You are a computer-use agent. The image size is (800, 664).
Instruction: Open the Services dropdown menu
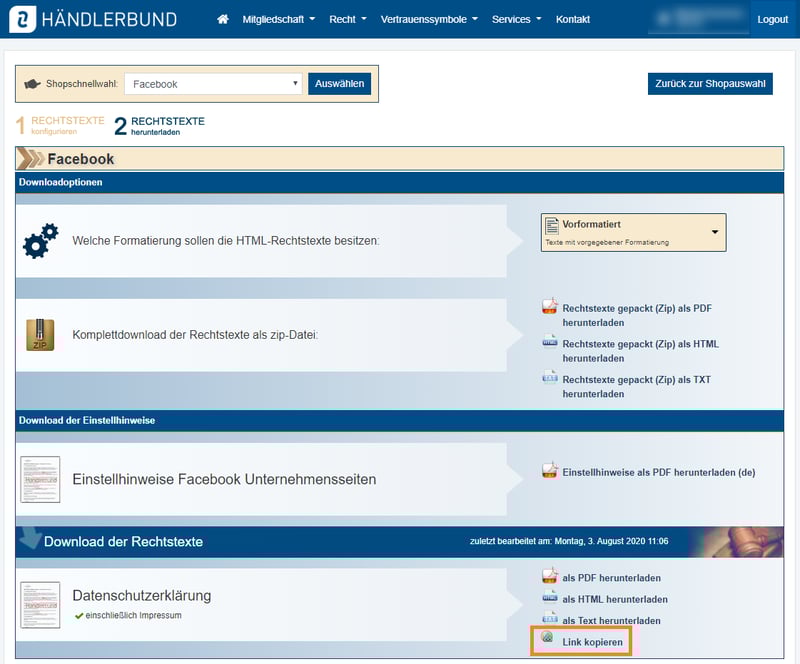click(516, 19)
